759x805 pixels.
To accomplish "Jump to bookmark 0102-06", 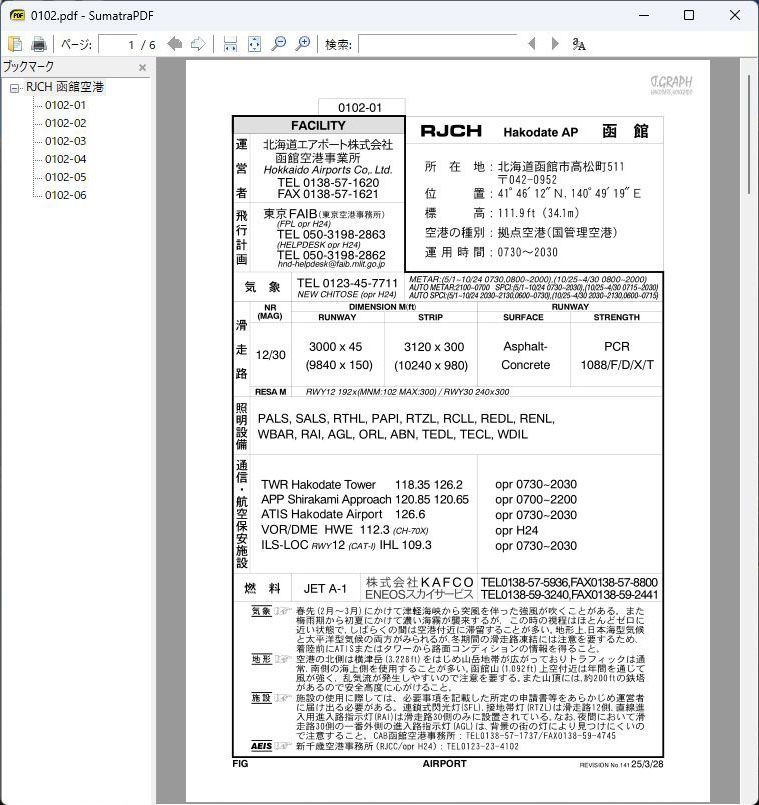I will (65, 195).
